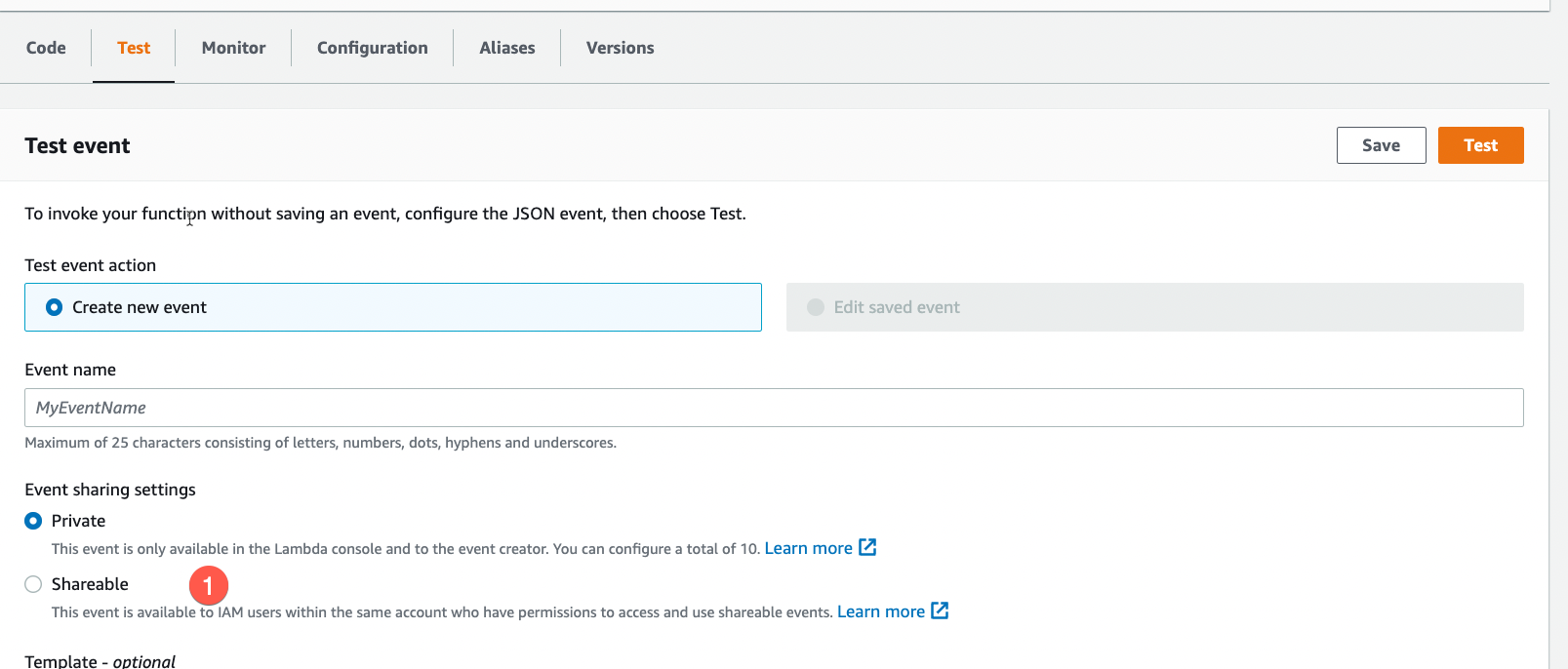Select Create new event option
The image size is (1568, 669).
pos(392,307)
